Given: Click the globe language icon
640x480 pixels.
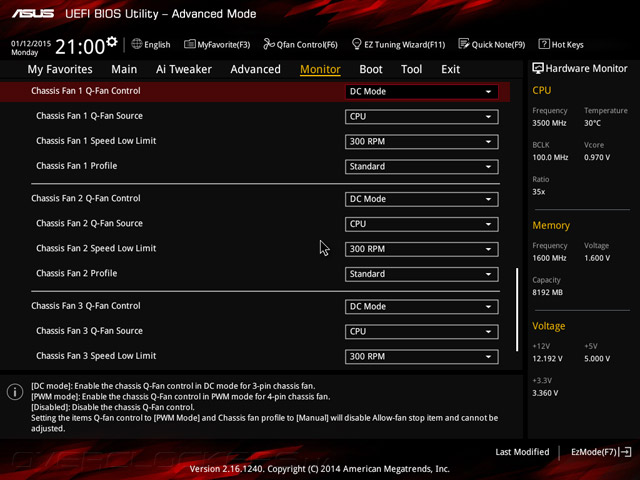Looking at the screenshot, I should tap(136, 44).
